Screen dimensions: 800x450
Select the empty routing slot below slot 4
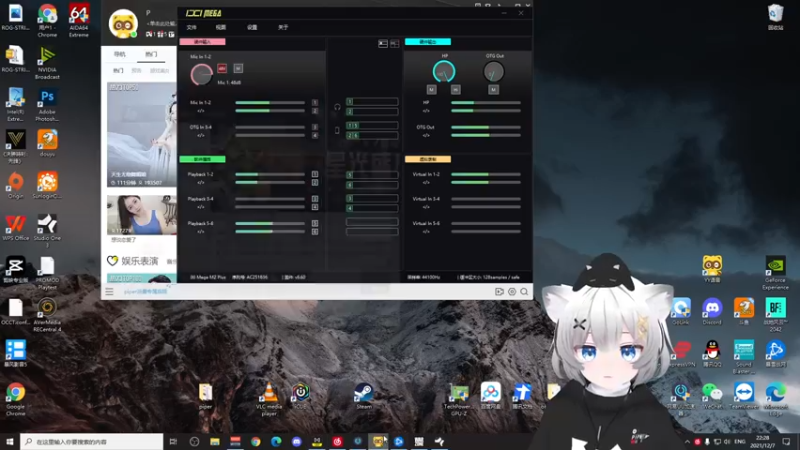[x=372, y=222]
